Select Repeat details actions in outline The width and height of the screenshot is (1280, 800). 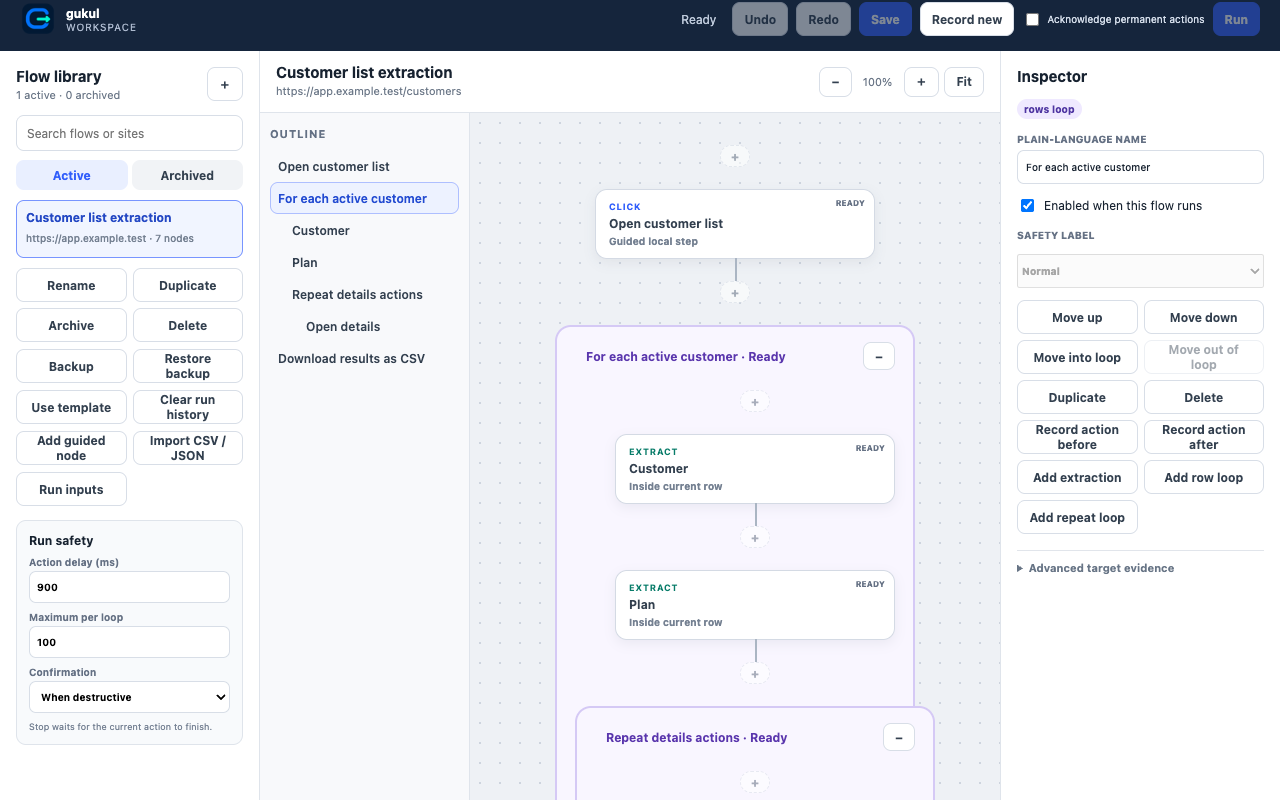point(364,294)
